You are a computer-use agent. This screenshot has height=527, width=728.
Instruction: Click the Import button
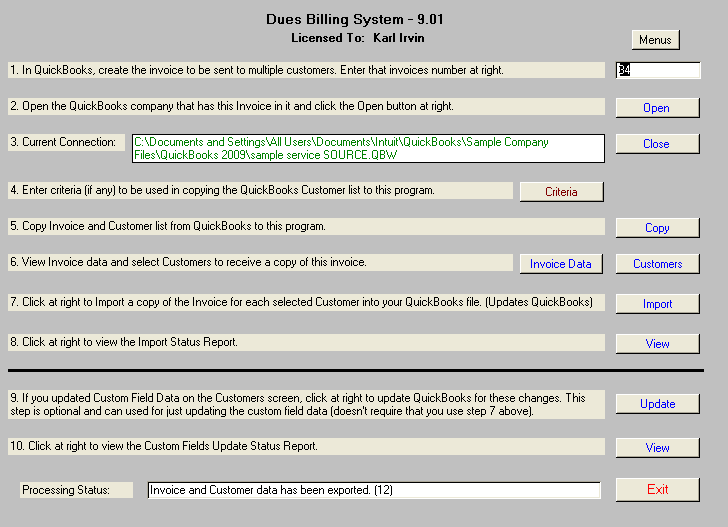point(657,304)
